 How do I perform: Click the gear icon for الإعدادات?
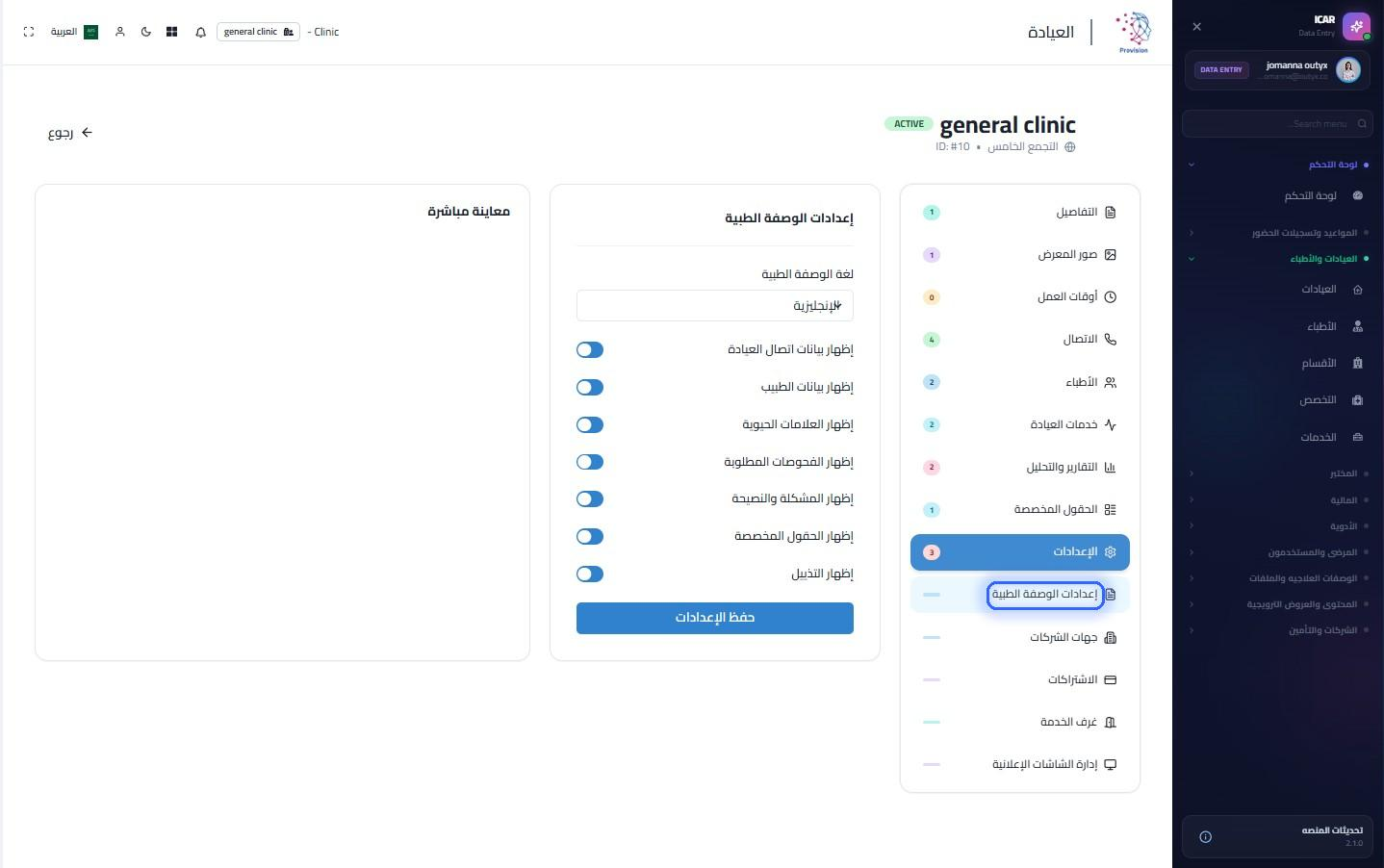pyautogui.click(x=1111, y=552)
